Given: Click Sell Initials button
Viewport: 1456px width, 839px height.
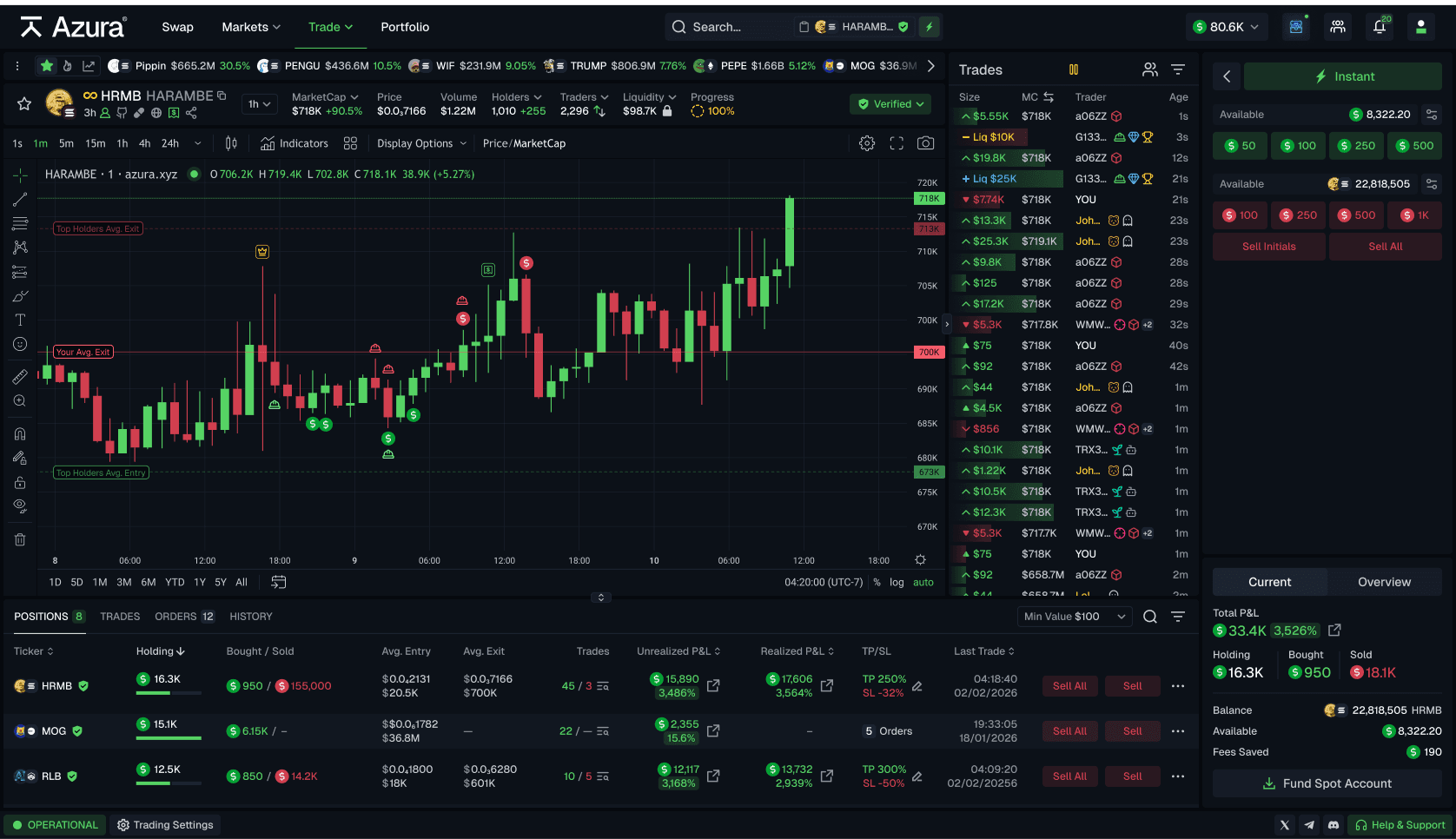Looking at the screenshot, I should pyautogui.click(x=1268, y=247).
